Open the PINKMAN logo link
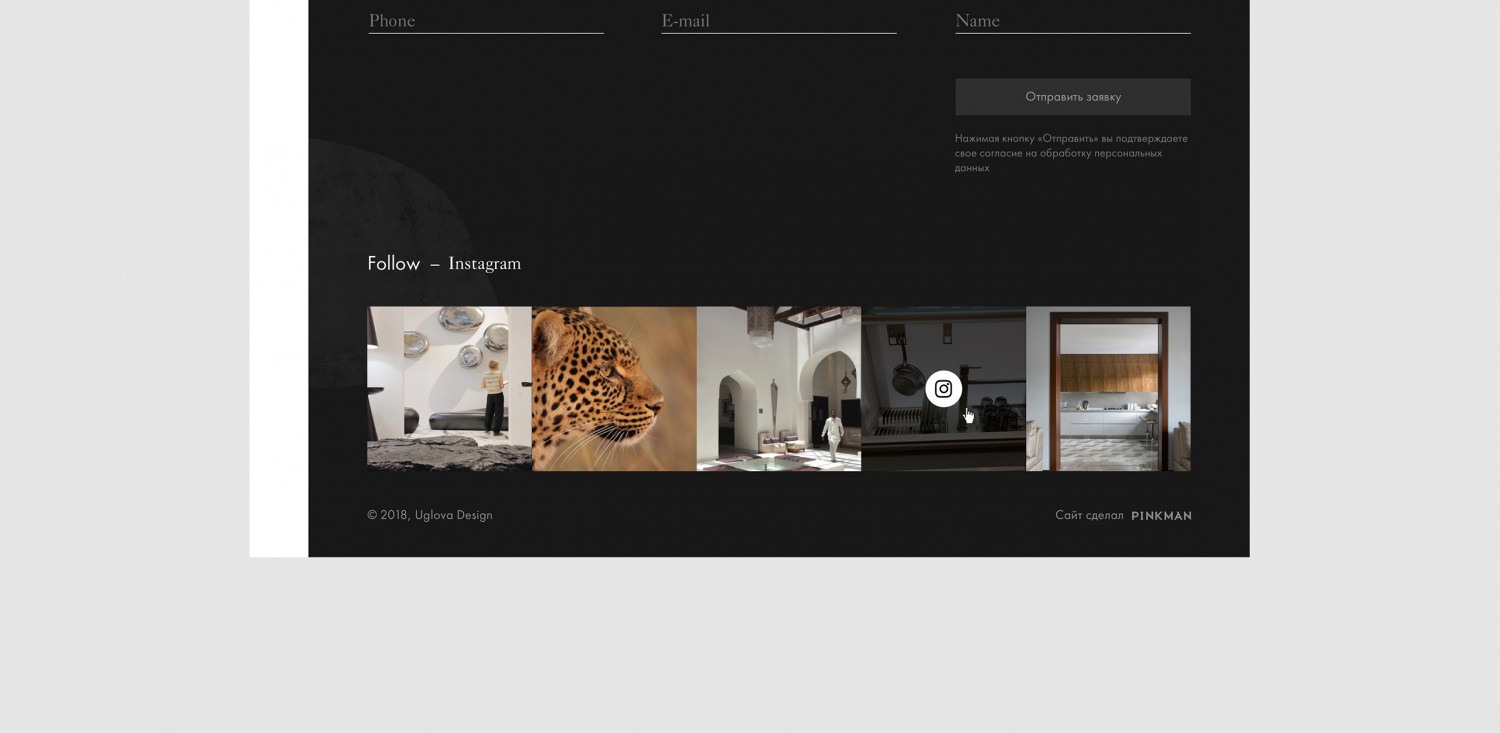The height and width of the screenshot is (733, 1500). (1161, 516)
